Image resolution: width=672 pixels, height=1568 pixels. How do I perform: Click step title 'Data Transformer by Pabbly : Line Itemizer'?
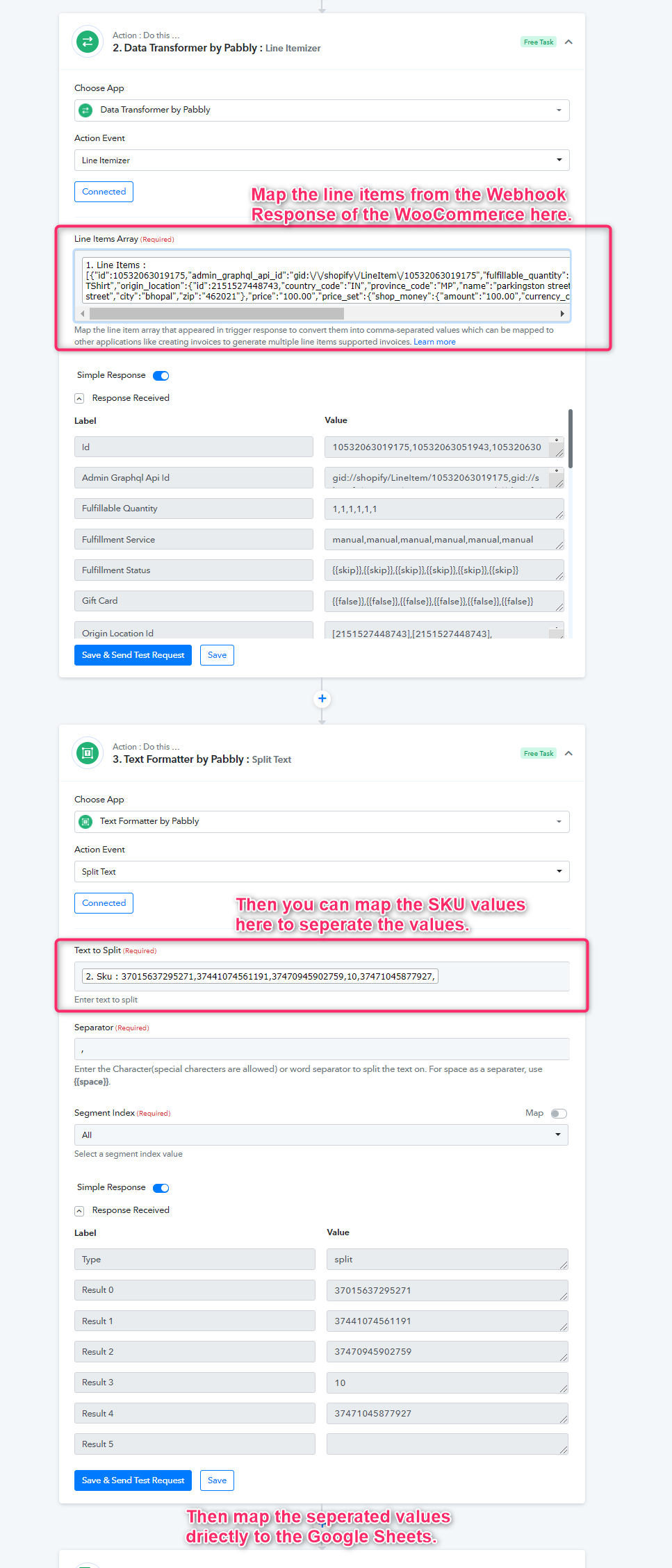click(217, 48)
